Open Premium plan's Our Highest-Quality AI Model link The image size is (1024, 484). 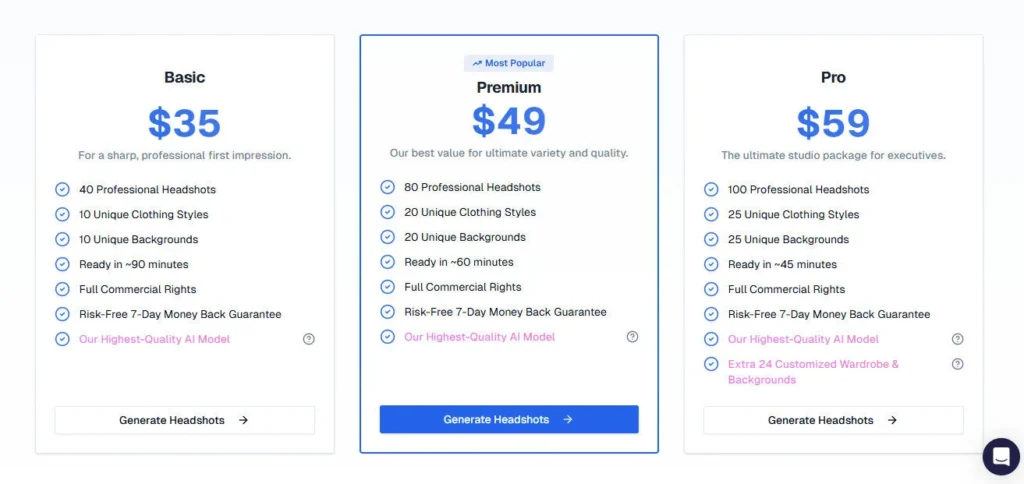coord(479,337)
